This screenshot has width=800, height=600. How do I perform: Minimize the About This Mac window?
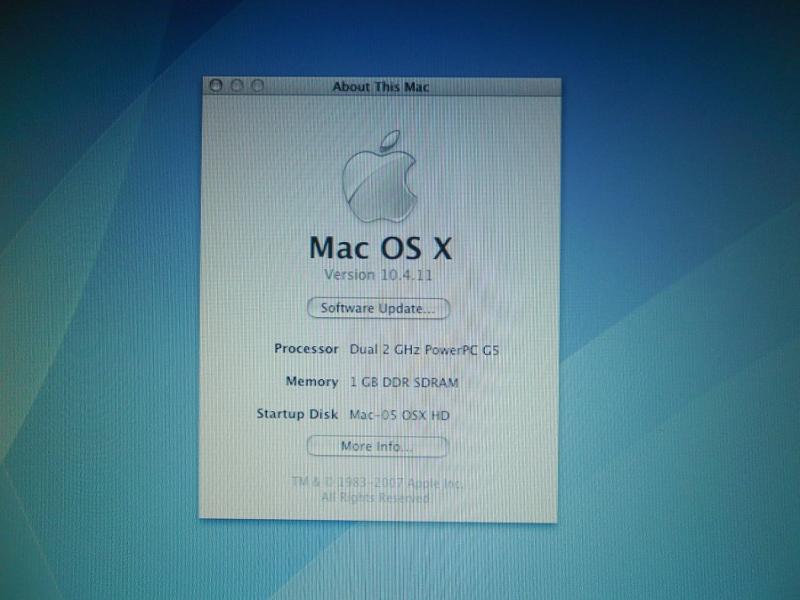(x=237, y=86)
